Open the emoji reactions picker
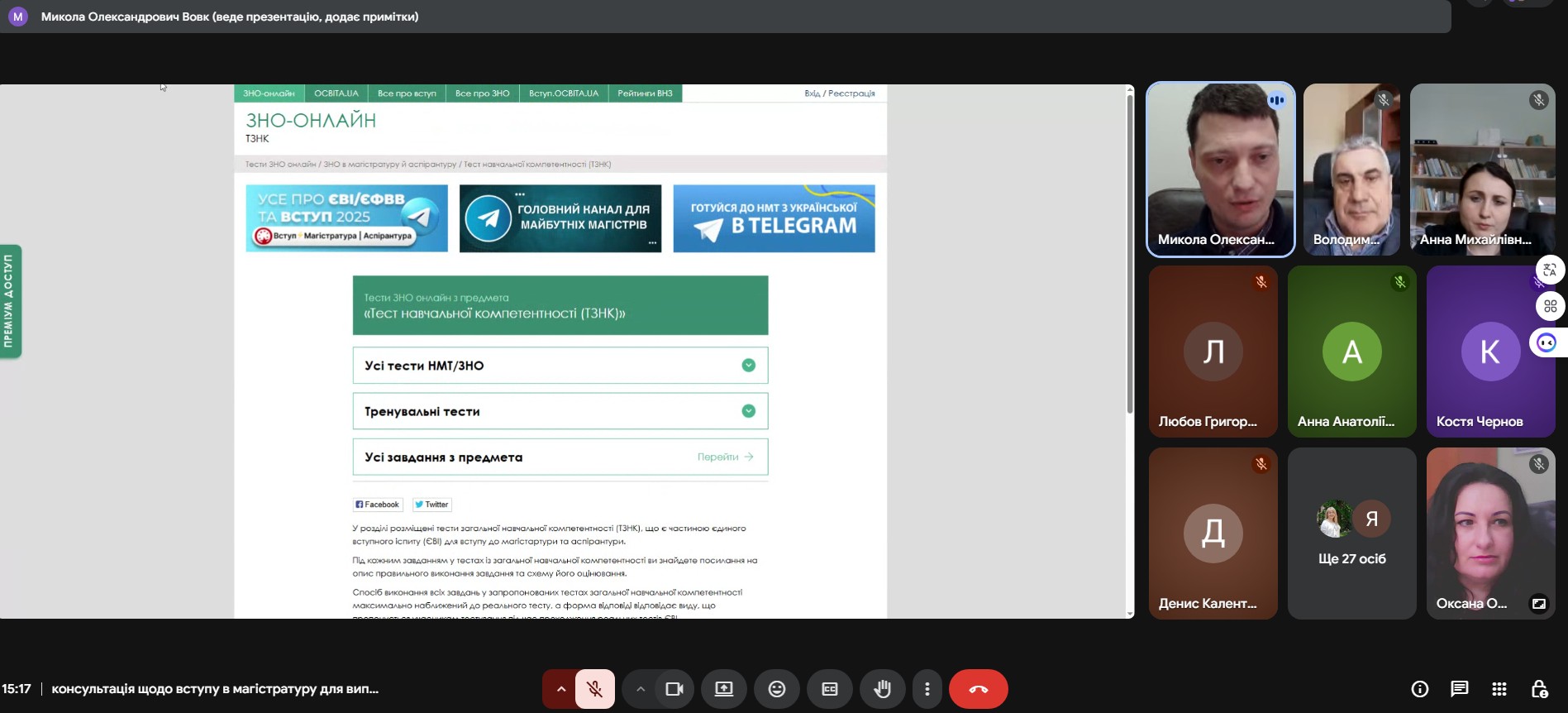This screenshot has height=713, width=1568. 777,689
